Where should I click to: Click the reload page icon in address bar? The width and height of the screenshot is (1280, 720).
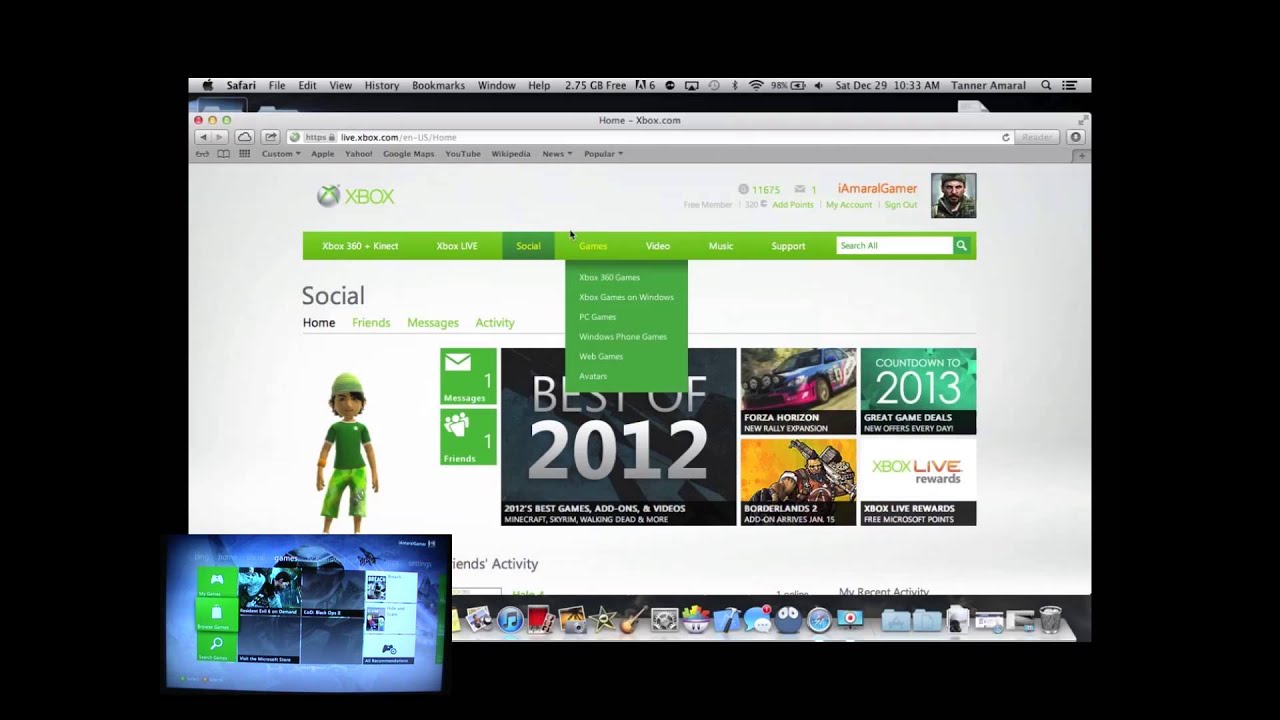tap(1006, 137)
